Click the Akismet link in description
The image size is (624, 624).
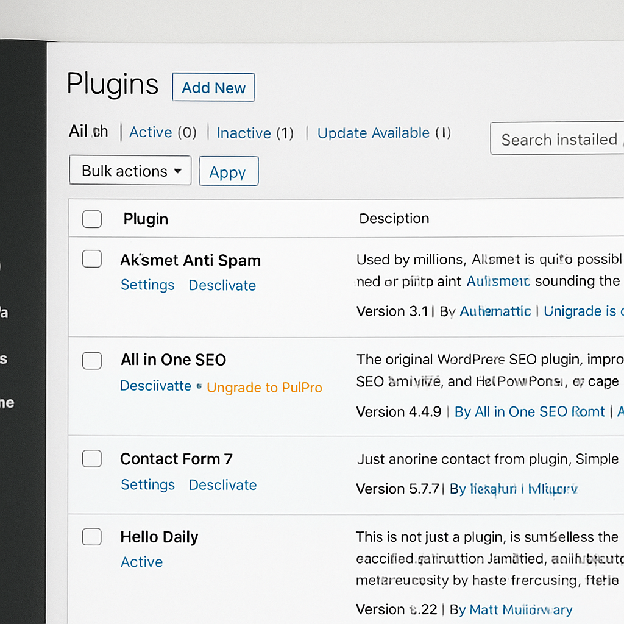[x=498, y=281]
